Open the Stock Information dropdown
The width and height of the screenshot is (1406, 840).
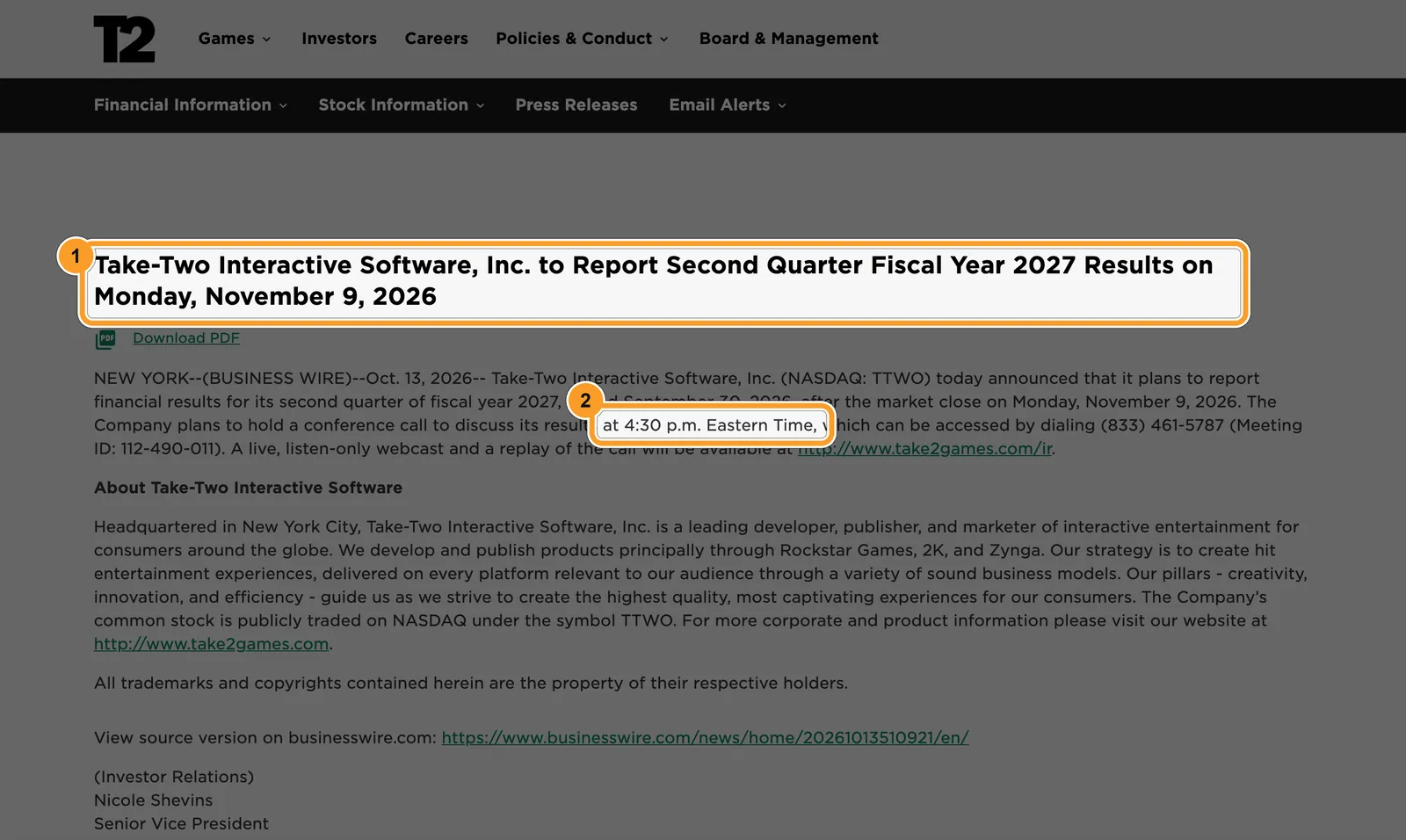(402, 105)
